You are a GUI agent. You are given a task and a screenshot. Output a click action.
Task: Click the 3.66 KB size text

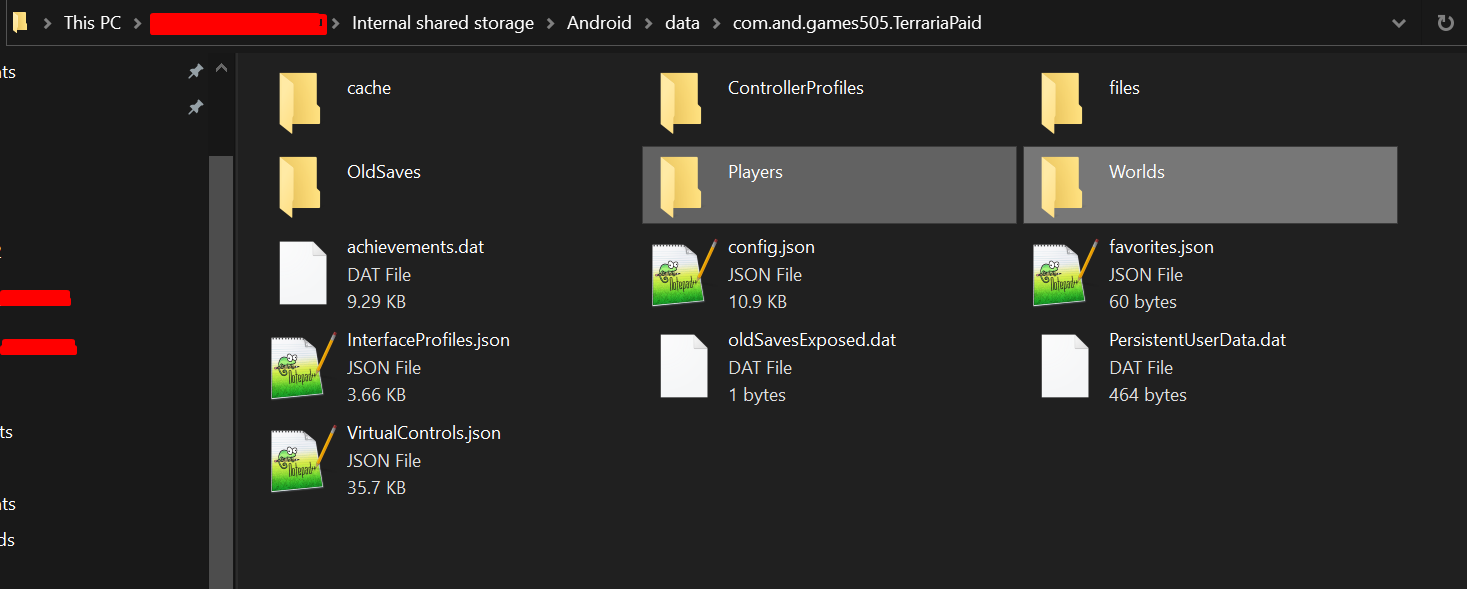click(x=376, y=394)
